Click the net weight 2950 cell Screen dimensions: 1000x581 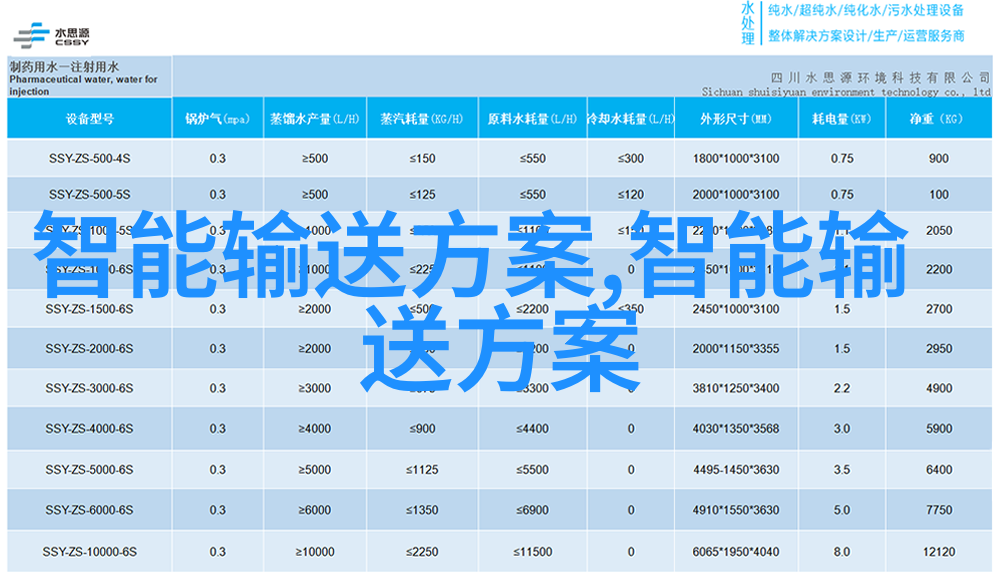click(x=939, y=349)
